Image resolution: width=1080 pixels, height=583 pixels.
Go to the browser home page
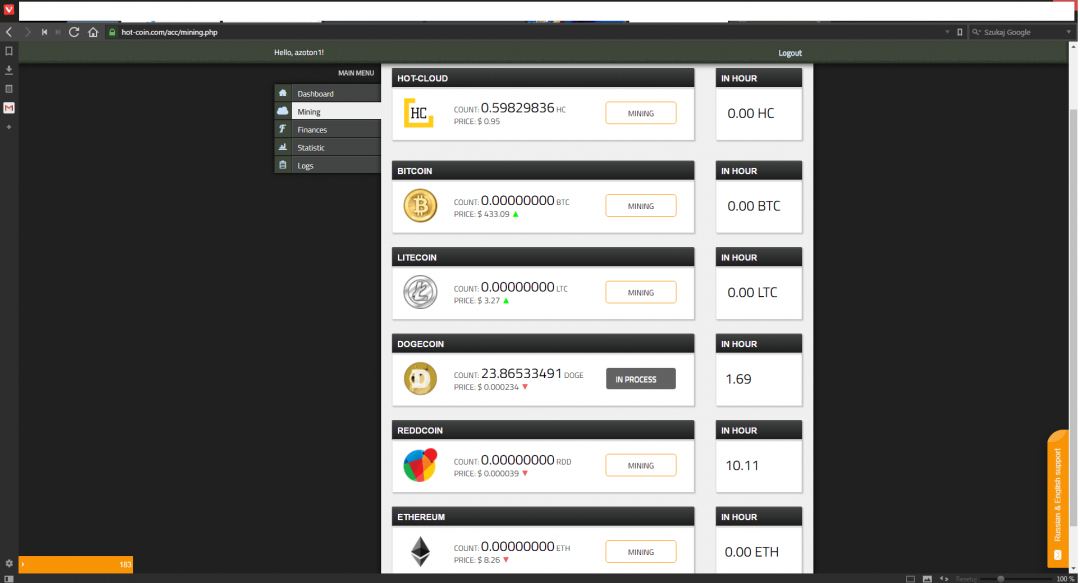[x=93, y=32]
